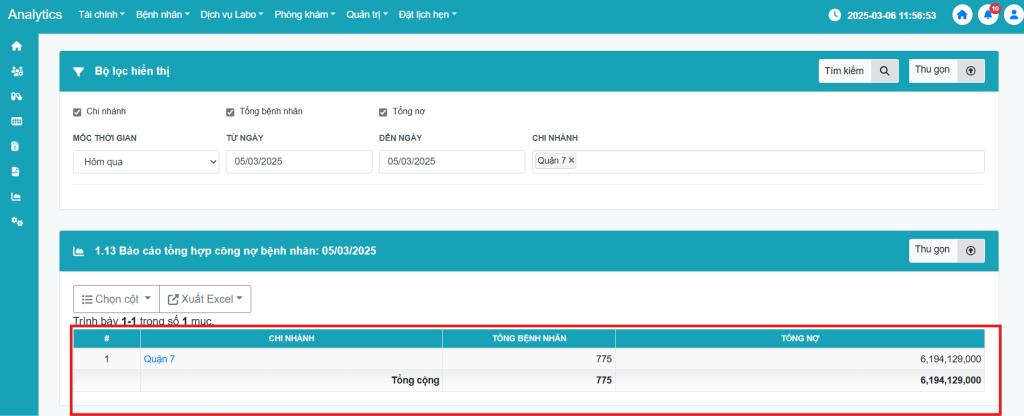The image size is (1024, 416).
Task: Open the Xuất Excel dropdown
Action: (x=205, y=299)
